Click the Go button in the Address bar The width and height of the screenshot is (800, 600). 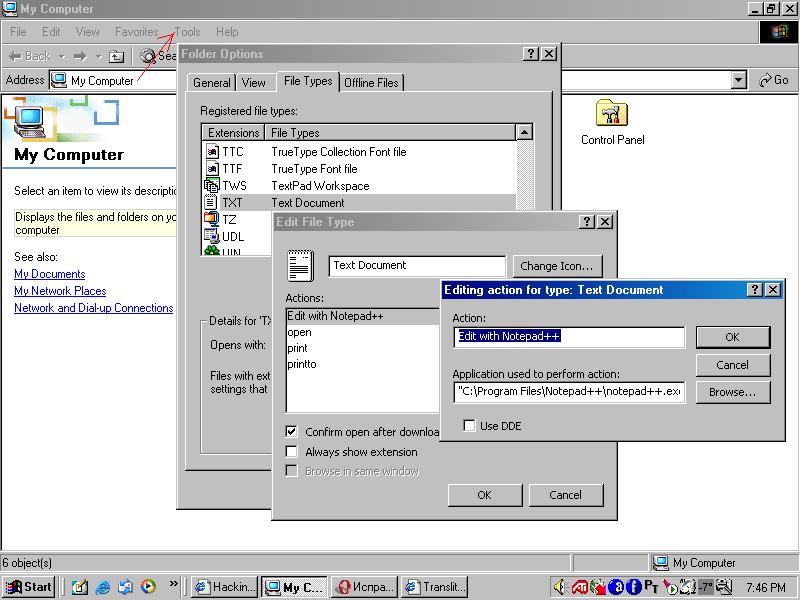tap(773, 80)
